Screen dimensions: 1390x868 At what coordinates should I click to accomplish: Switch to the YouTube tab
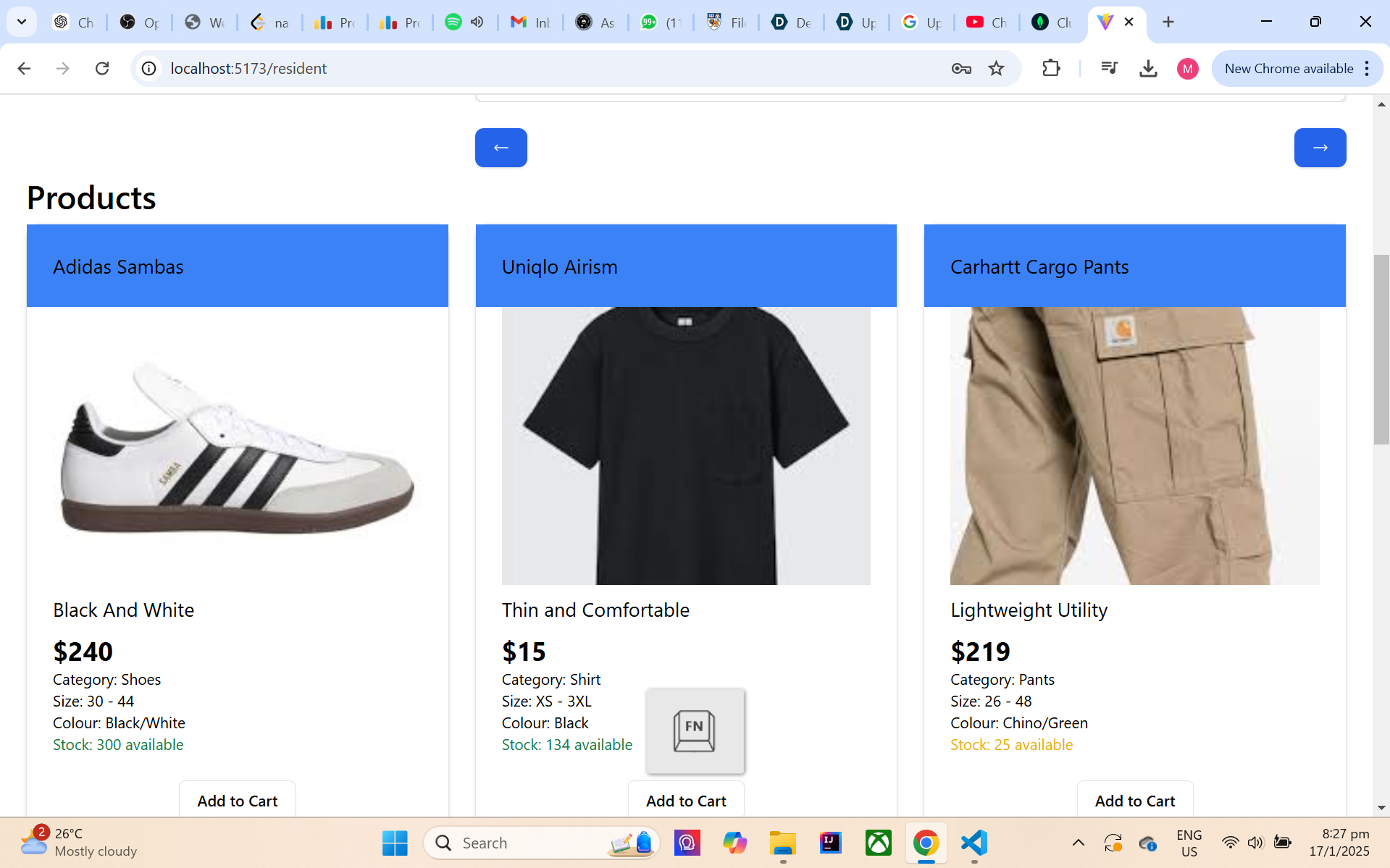click(987, 22)
